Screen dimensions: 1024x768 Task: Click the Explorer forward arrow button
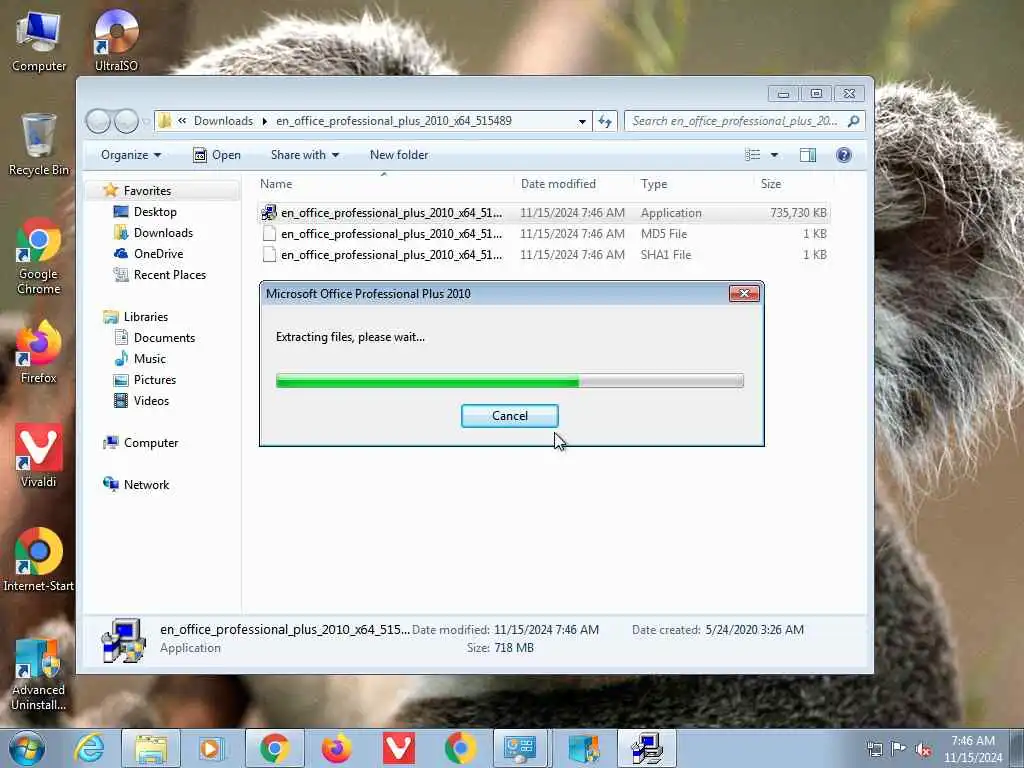[x=126, y=121]
